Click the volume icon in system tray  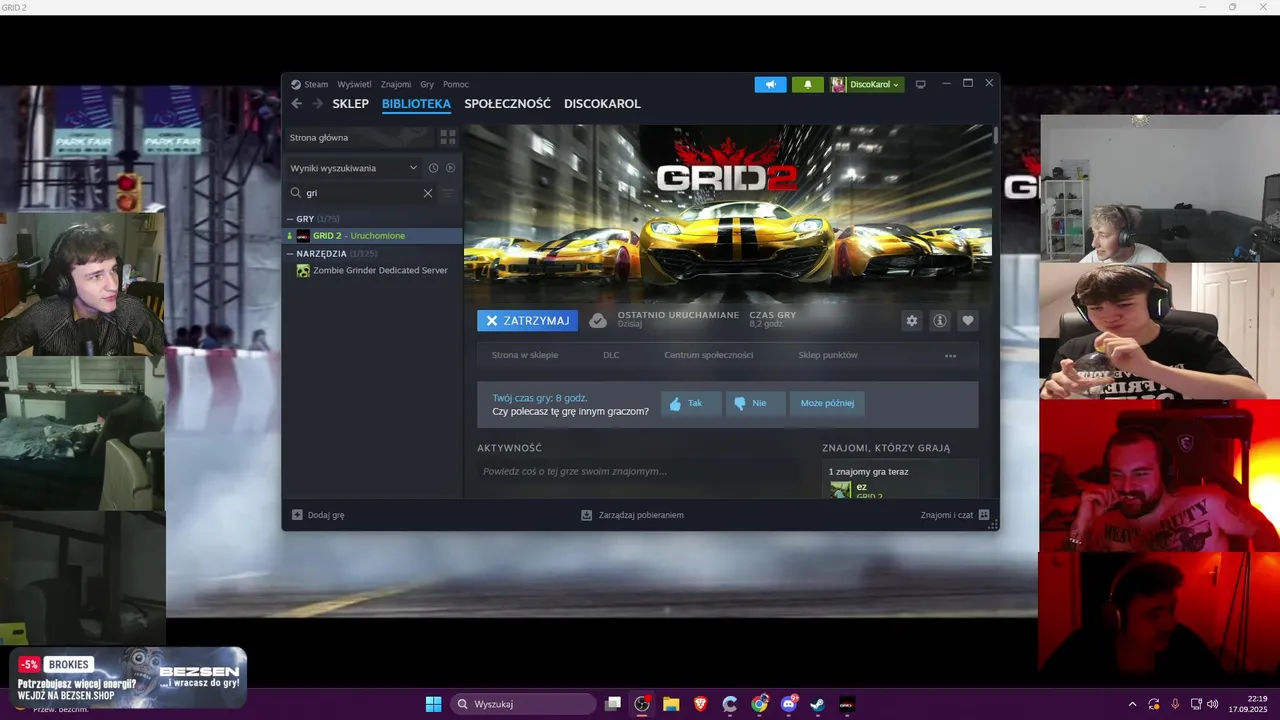coord(1213,704)
